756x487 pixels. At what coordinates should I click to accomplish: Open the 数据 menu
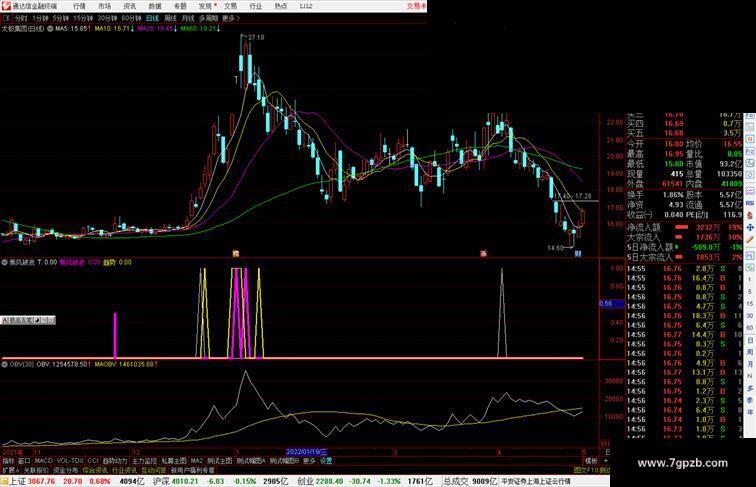point(155,6)
